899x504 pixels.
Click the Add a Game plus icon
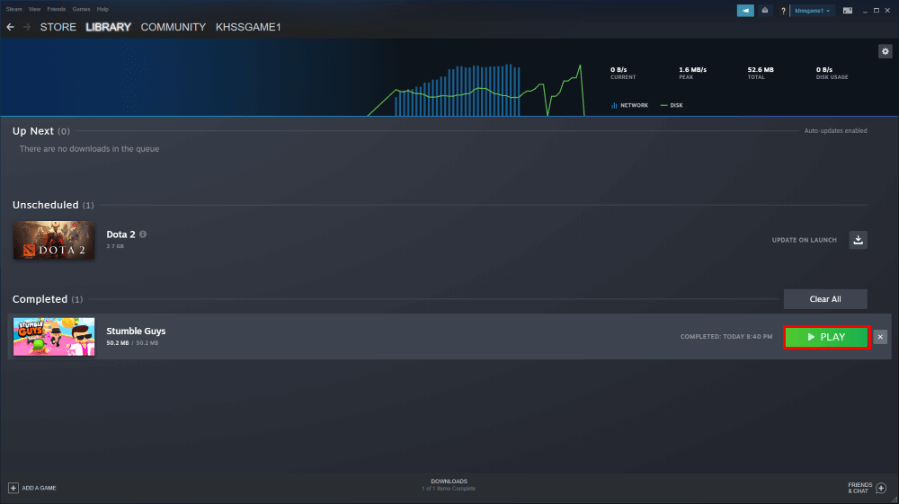[x=13, y=488]
